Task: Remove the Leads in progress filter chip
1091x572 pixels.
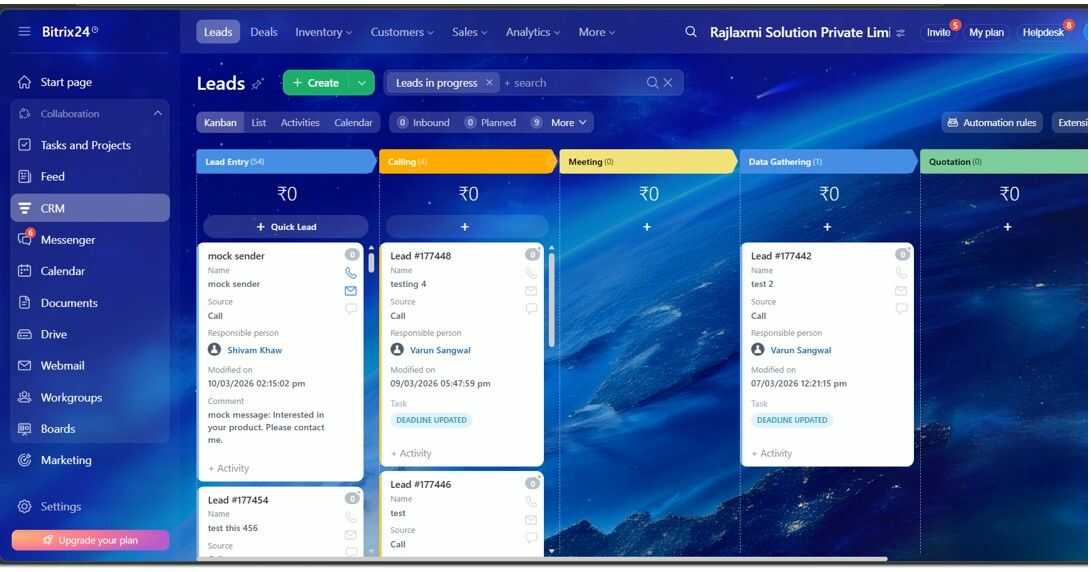Action: click(x=489, y=83)
